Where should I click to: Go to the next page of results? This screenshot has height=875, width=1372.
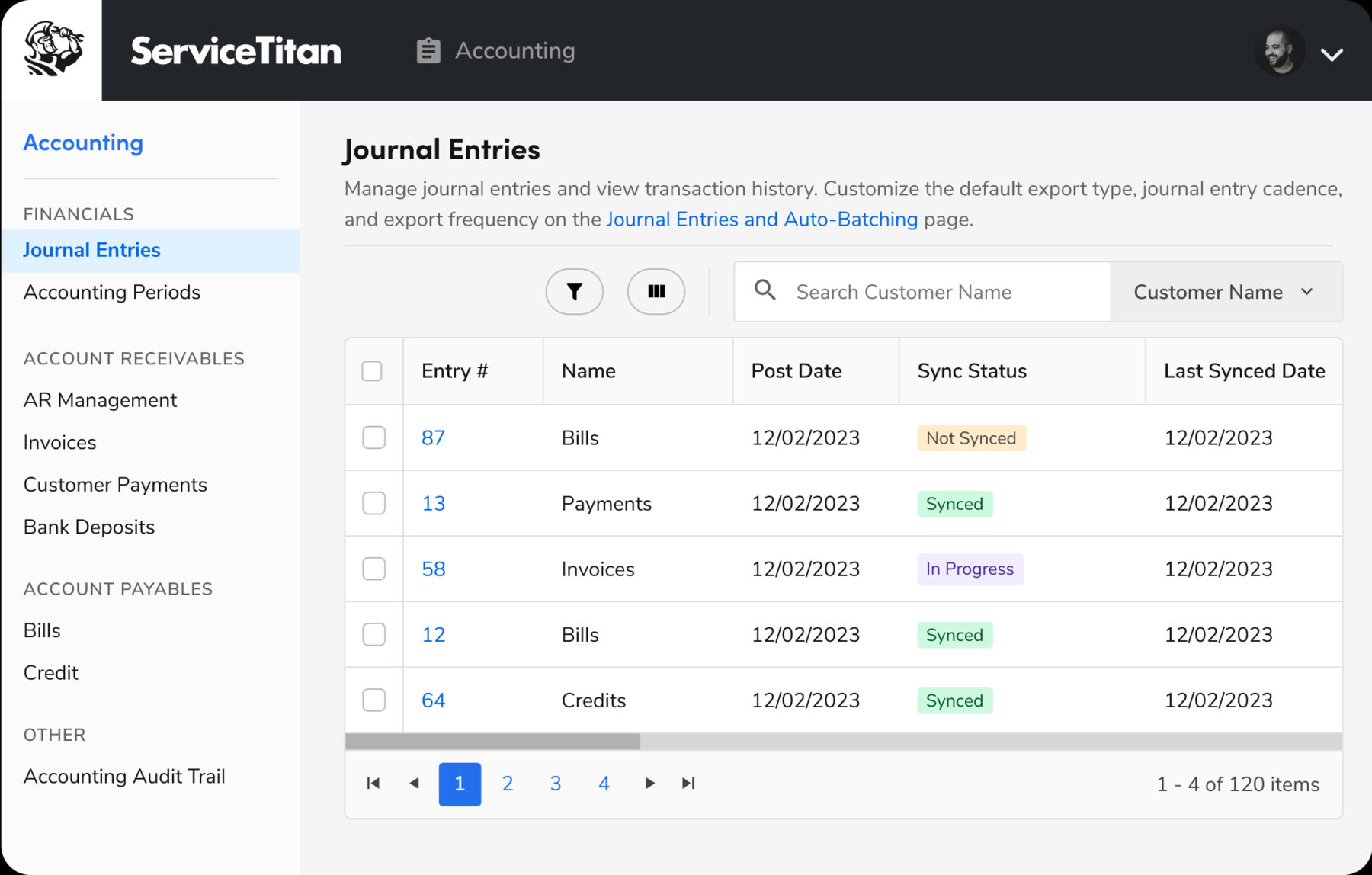[x=649, y=784]
